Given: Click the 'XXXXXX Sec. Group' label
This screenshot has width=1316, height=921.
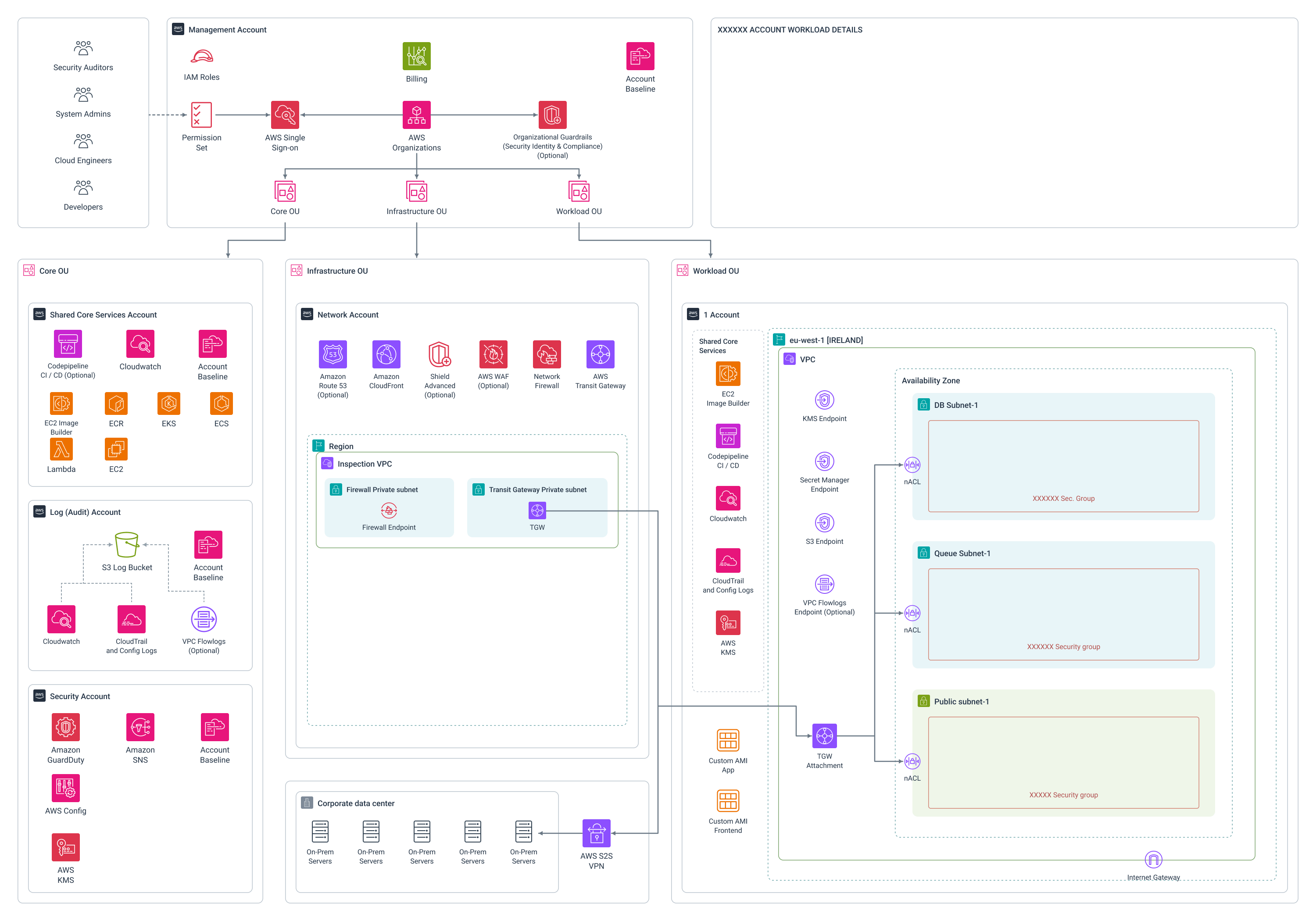Looking at the screenshot, I should coord(1064,498).
